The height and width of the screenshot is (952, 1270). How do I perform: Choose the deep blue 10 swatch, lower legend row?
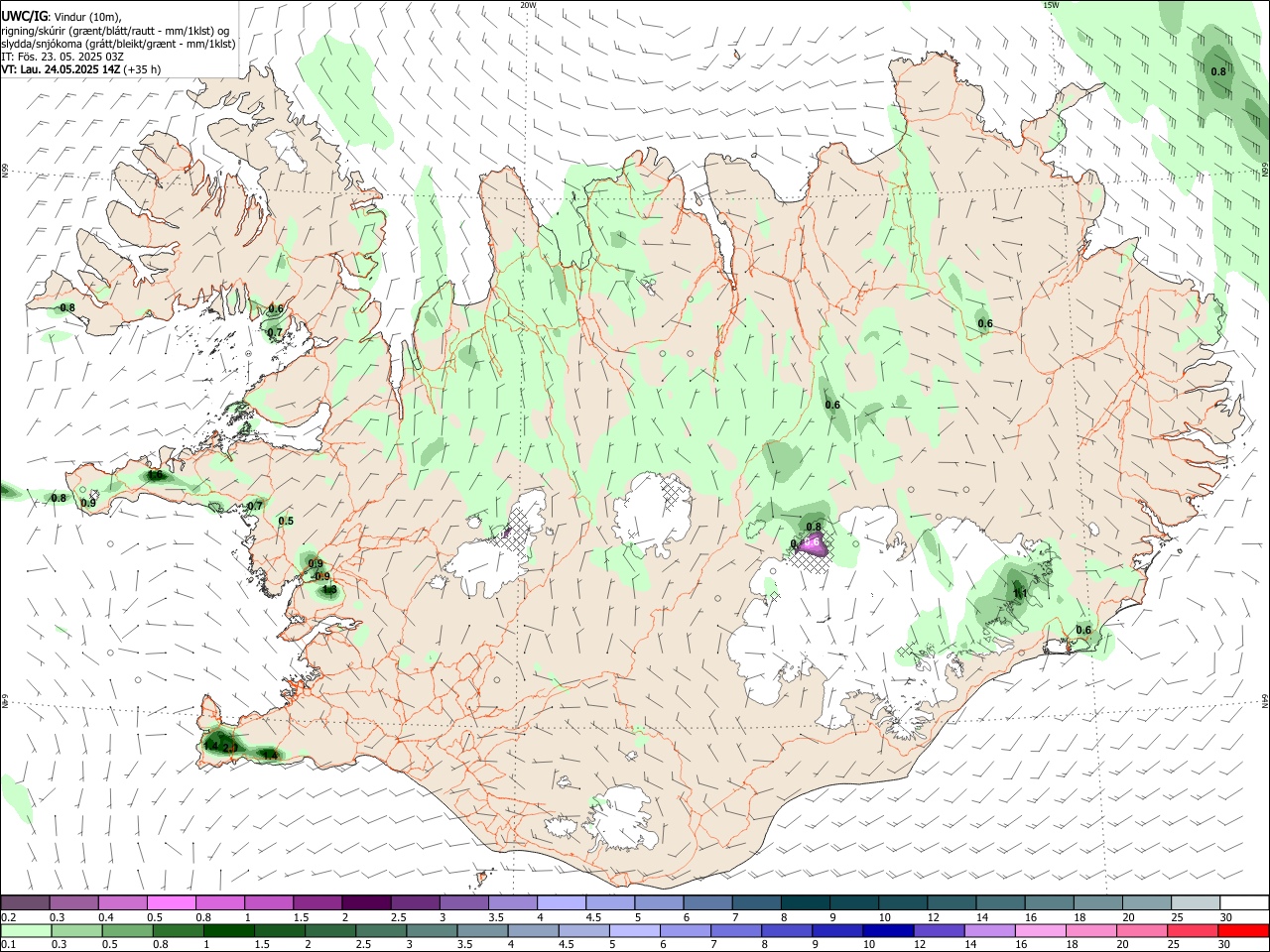[888, 930]
